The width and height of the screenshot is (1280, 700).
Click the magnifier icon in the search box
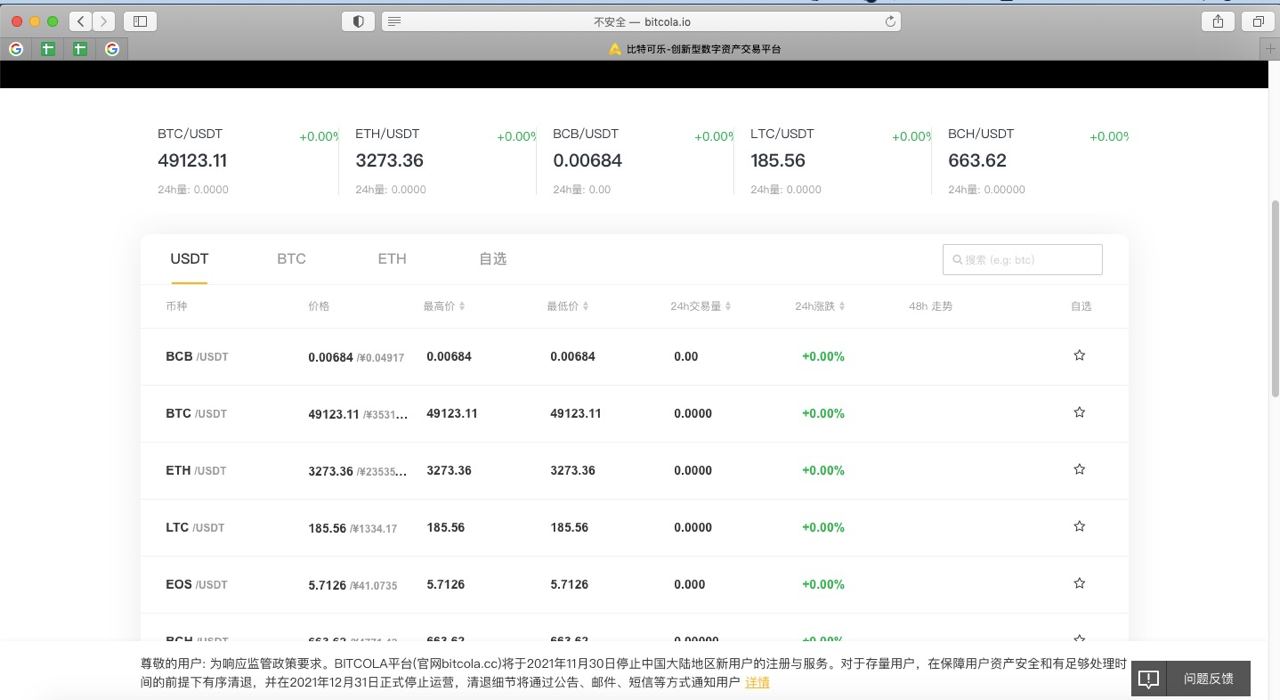(957, 260)
